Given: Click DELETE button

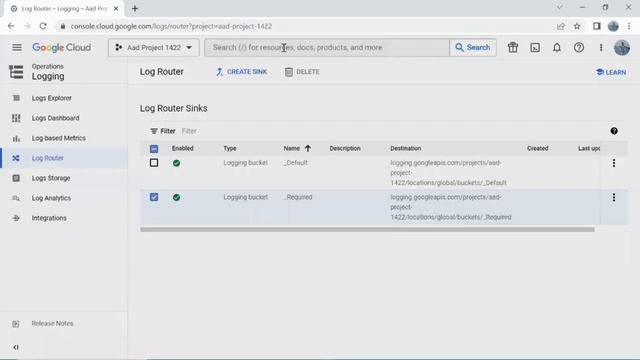Looking at the screenshot, I should click(x=302, y=72).
